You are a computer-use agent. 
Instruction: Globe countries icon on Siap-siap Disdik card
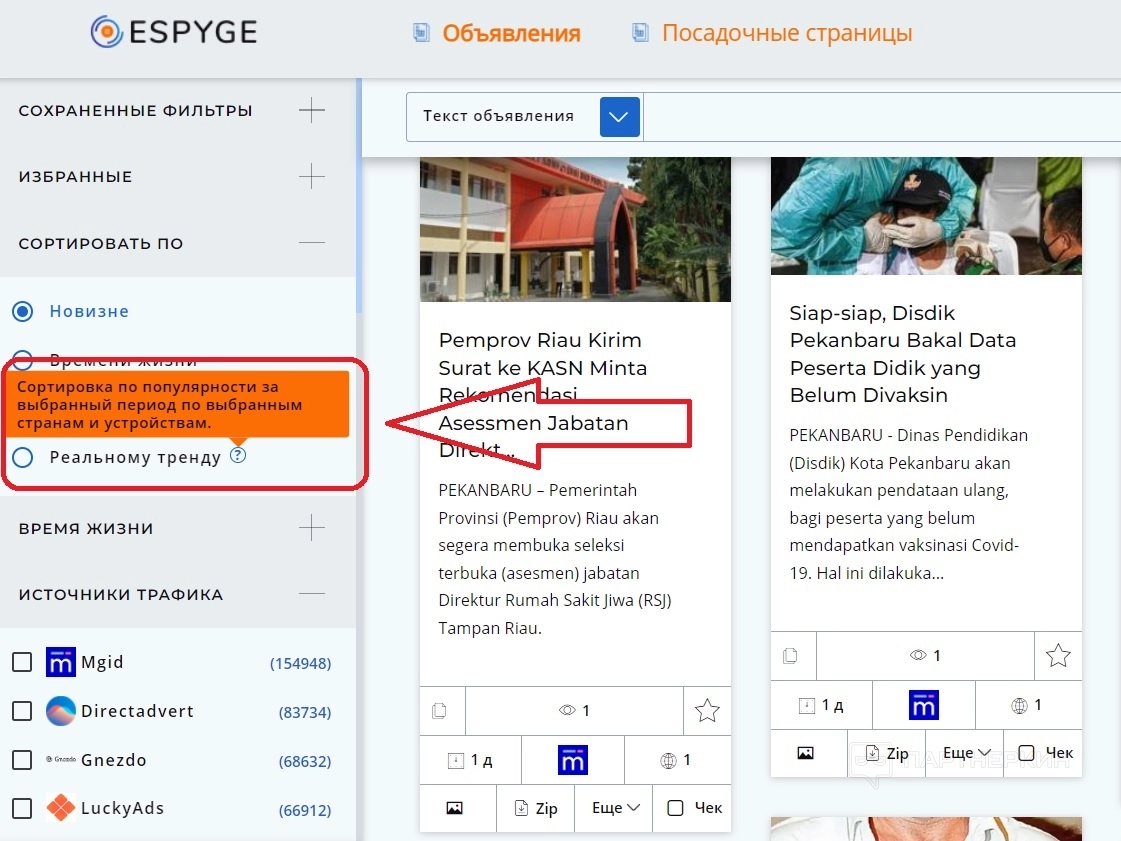(1019, 706)
